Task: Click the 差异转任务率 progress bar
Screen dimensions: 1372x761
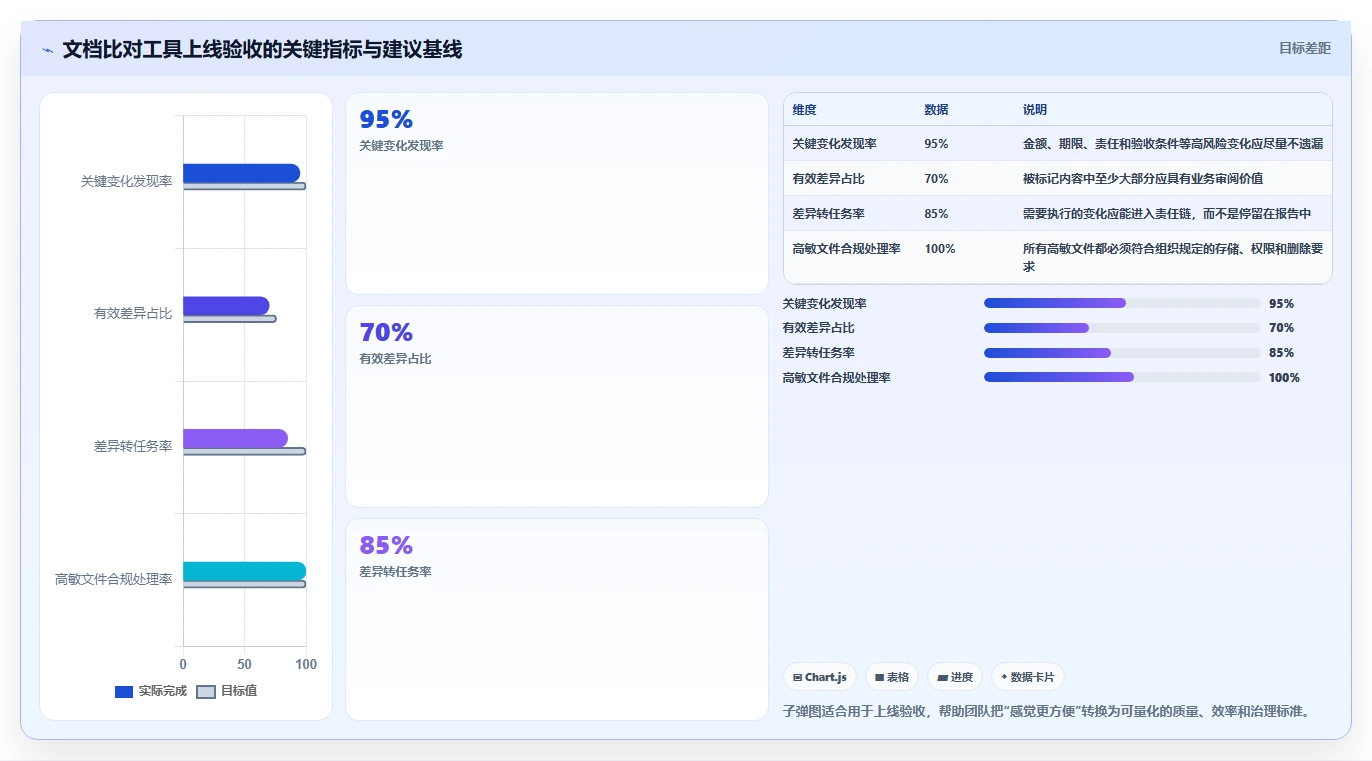Action: [x=1122, y=353]
